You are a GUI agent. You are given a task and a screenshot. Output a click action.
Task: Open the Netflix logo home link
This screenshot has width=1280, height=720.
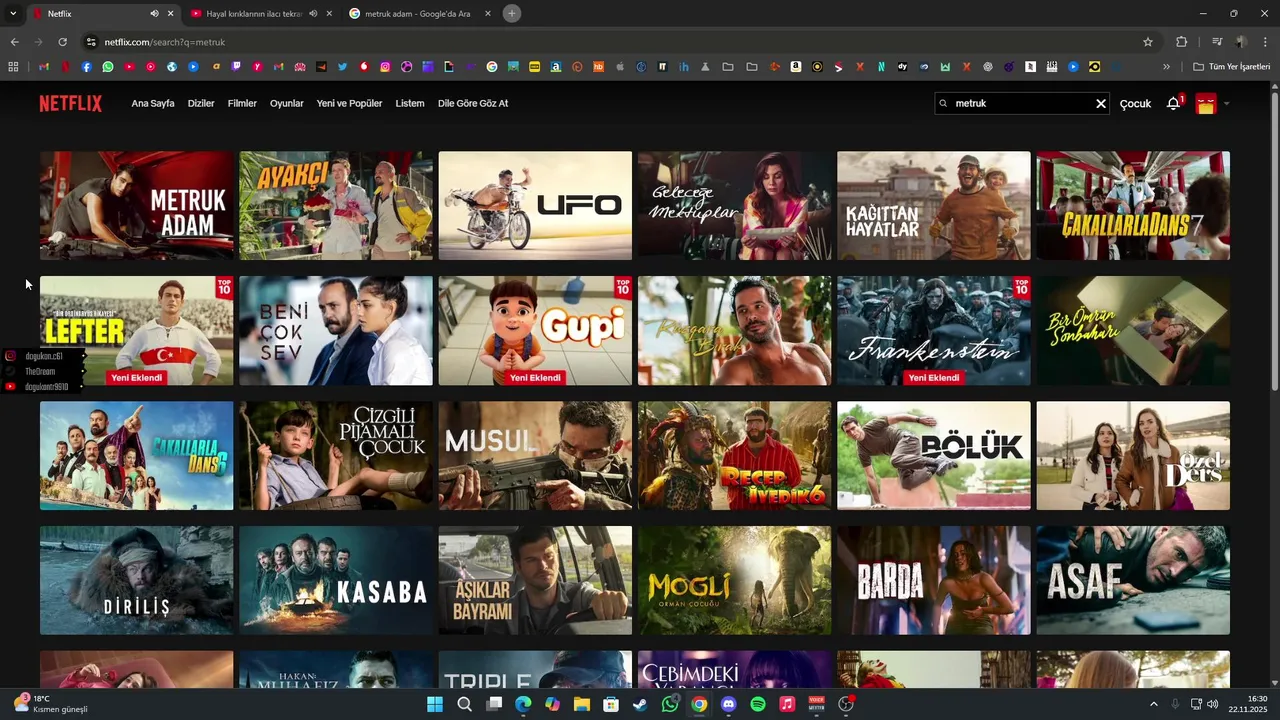coord(70,103)
